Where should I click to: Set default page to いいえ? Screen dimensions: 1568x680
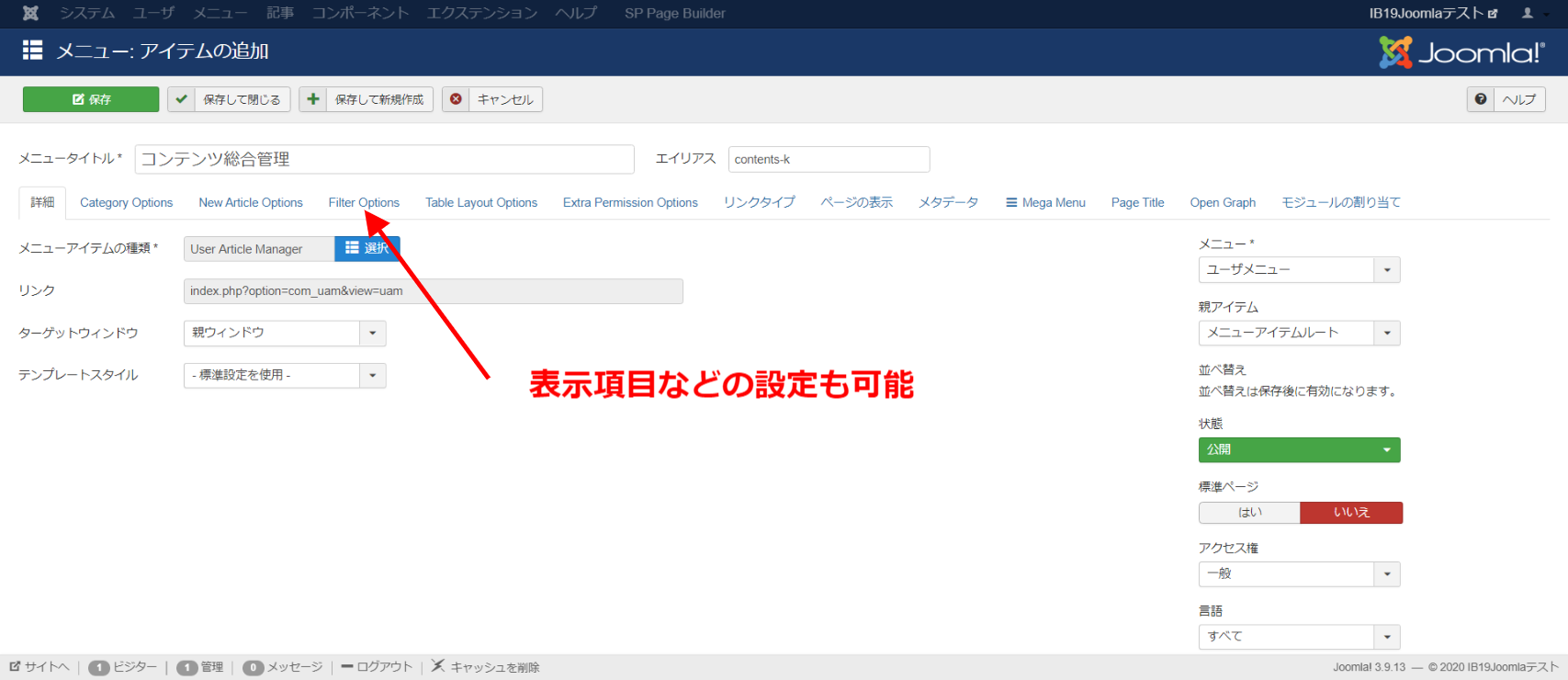[1350, 513]
